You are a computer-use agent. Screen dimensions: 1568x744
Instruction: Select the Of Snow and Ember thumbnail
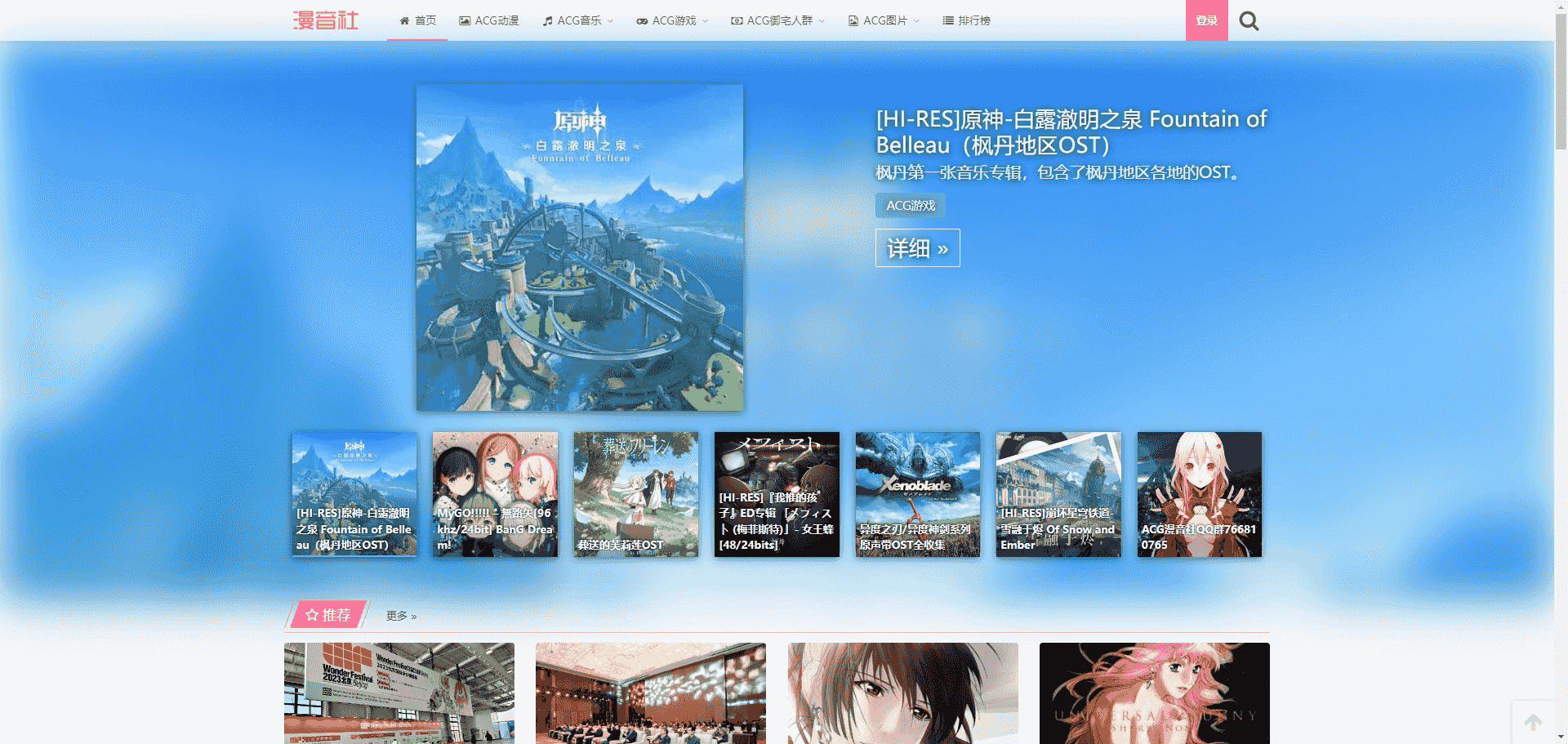pos(1058,495)
